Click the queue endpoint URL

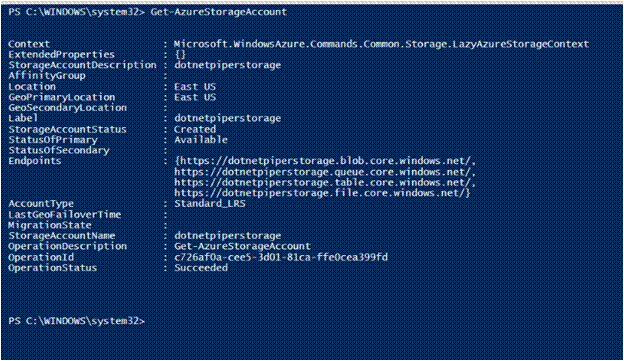[x=324, y=172]
